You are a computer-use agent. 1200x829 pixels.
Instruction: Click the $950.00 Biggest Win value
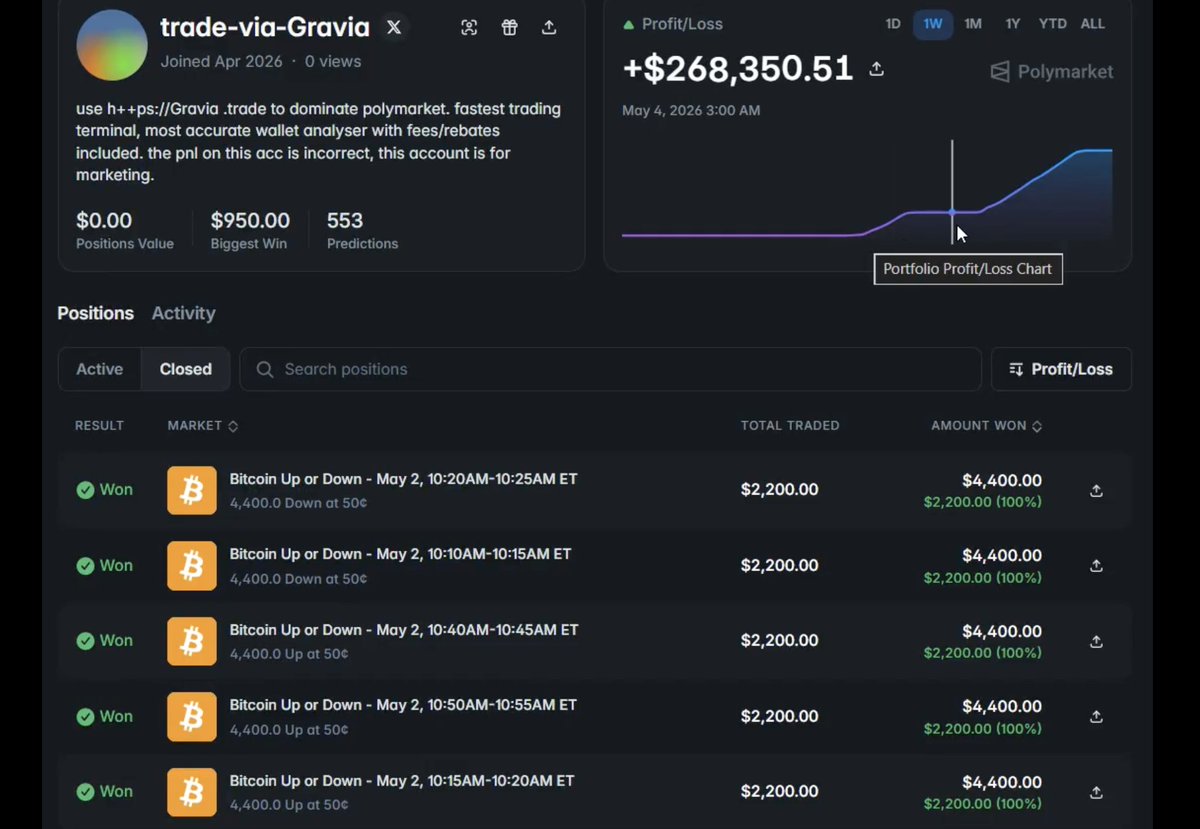pos(250,220)
